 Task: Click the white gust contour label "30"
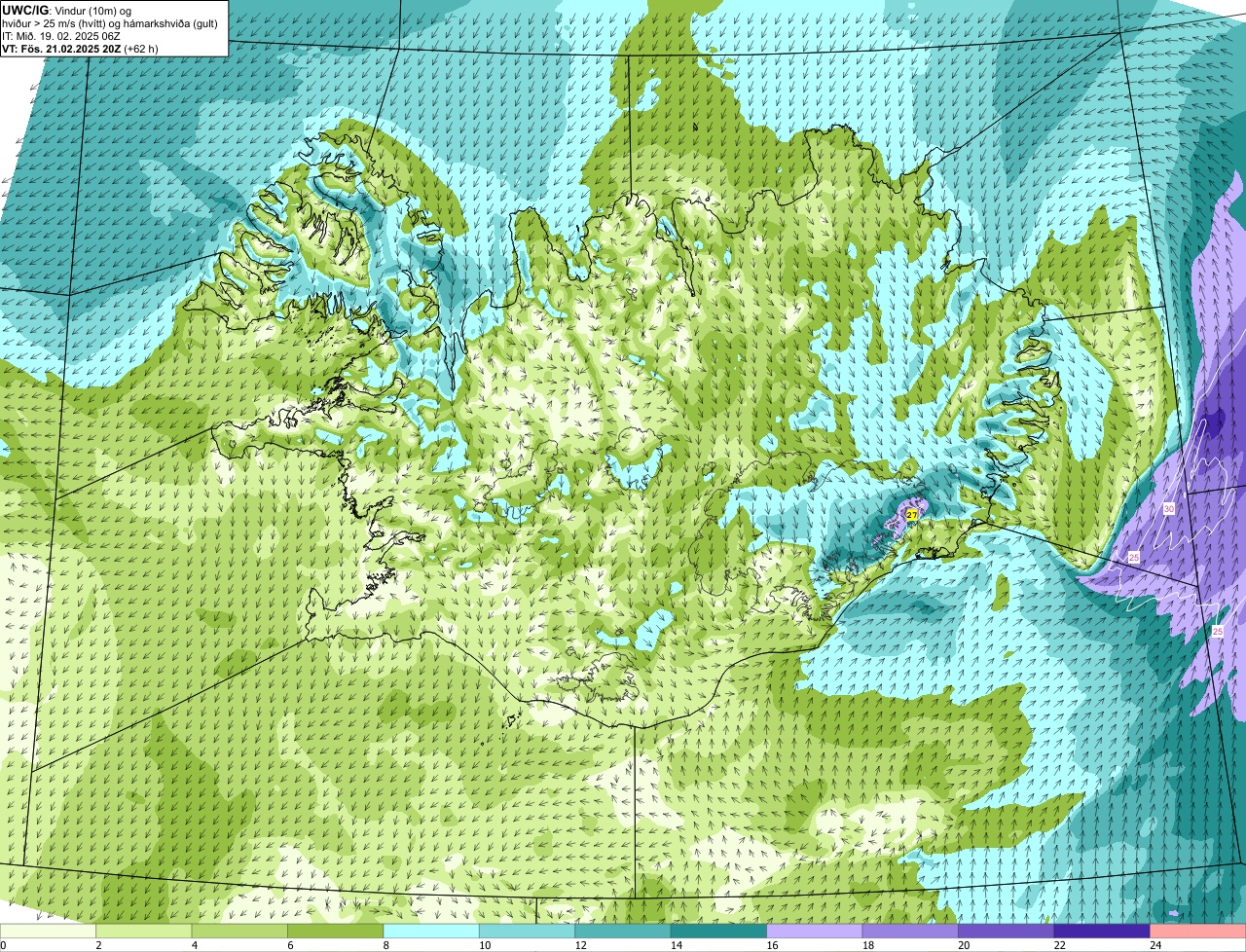(x=1168, y=509)
